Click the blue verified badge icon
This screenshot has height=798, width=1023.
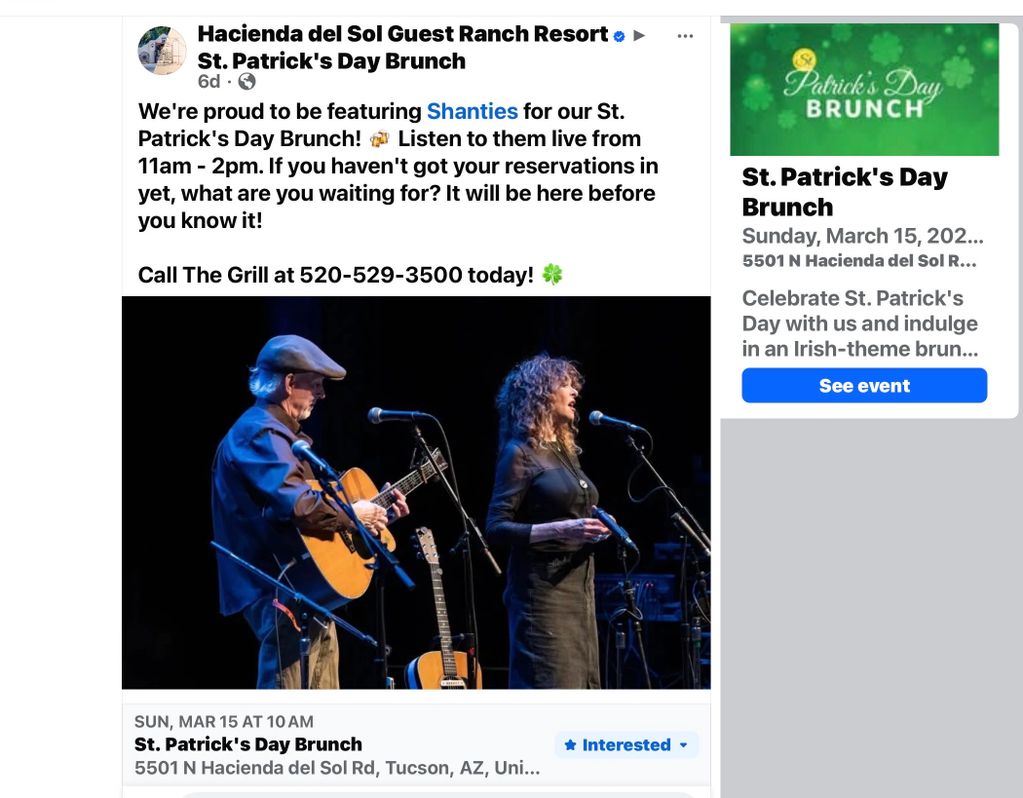pos(619,37)
